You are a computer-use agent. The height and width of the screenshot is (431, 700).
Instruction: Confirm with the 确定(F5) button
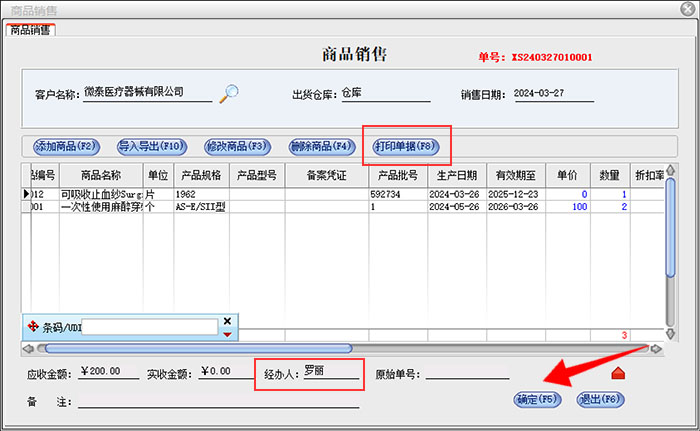[538, 399]
